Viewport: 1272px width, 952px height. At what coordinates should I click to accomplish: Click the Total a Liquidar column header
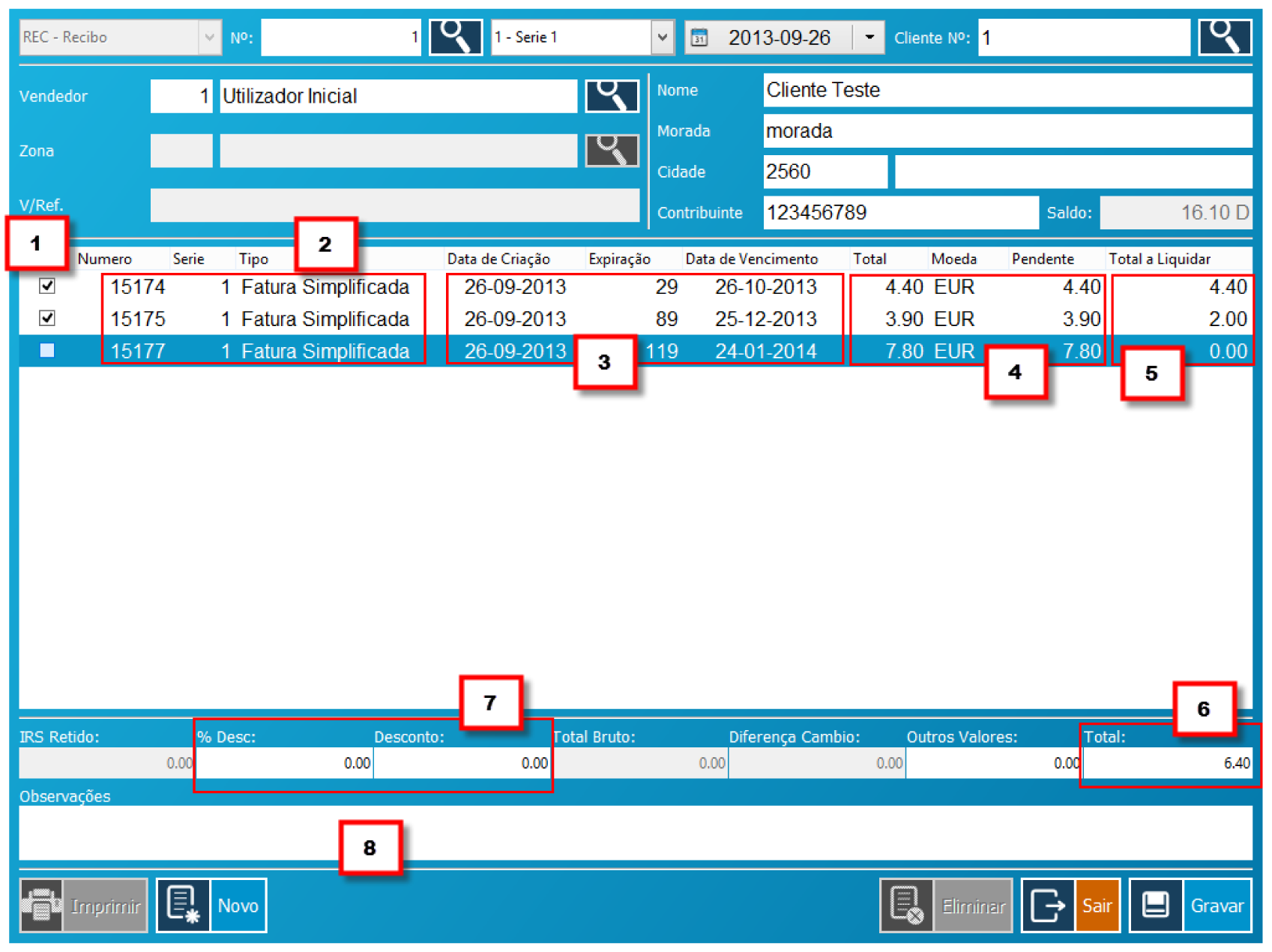[x=1159, y=259]
